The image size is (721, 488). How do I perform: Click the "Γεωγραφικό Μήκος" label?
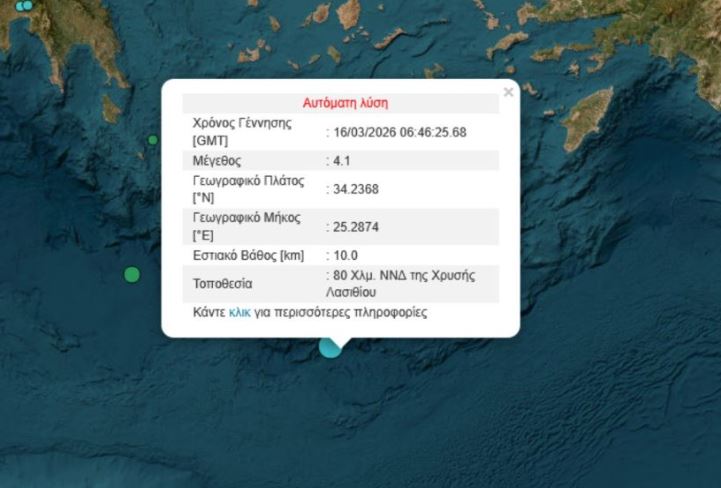pos(246,218)
